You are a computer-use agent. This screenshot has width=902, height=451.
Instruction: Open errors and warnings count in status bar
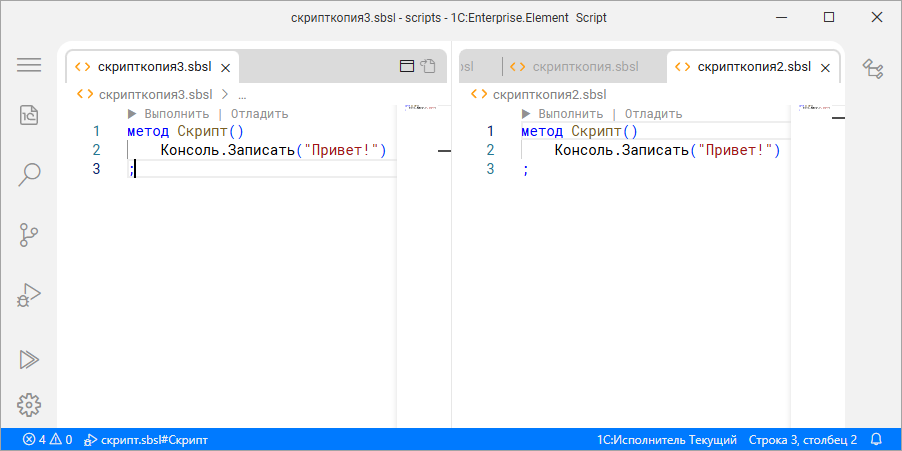(x=47, y=439)
